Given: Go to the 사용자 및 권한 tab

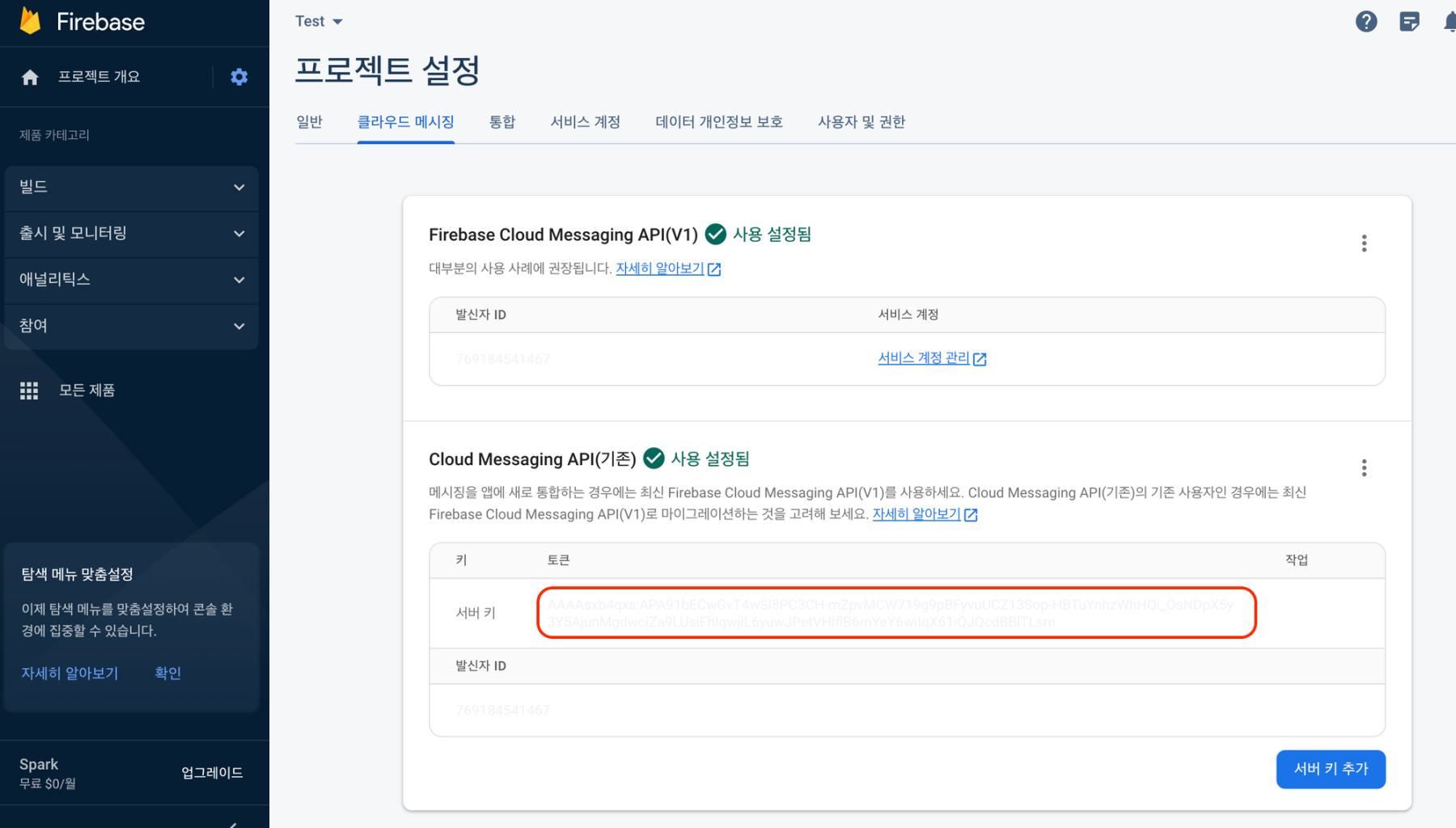Looking at the screenshot, I should coord(861,122).
